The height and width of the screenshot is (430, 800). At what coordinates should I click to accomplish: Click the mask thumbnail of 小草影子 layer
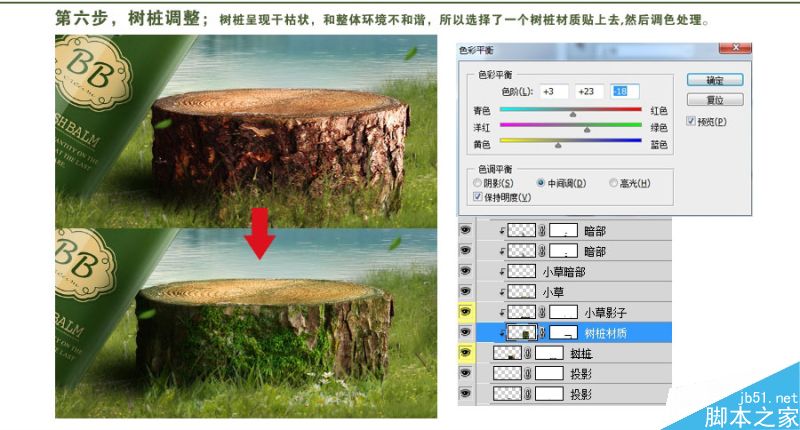[x=563, y=312]
